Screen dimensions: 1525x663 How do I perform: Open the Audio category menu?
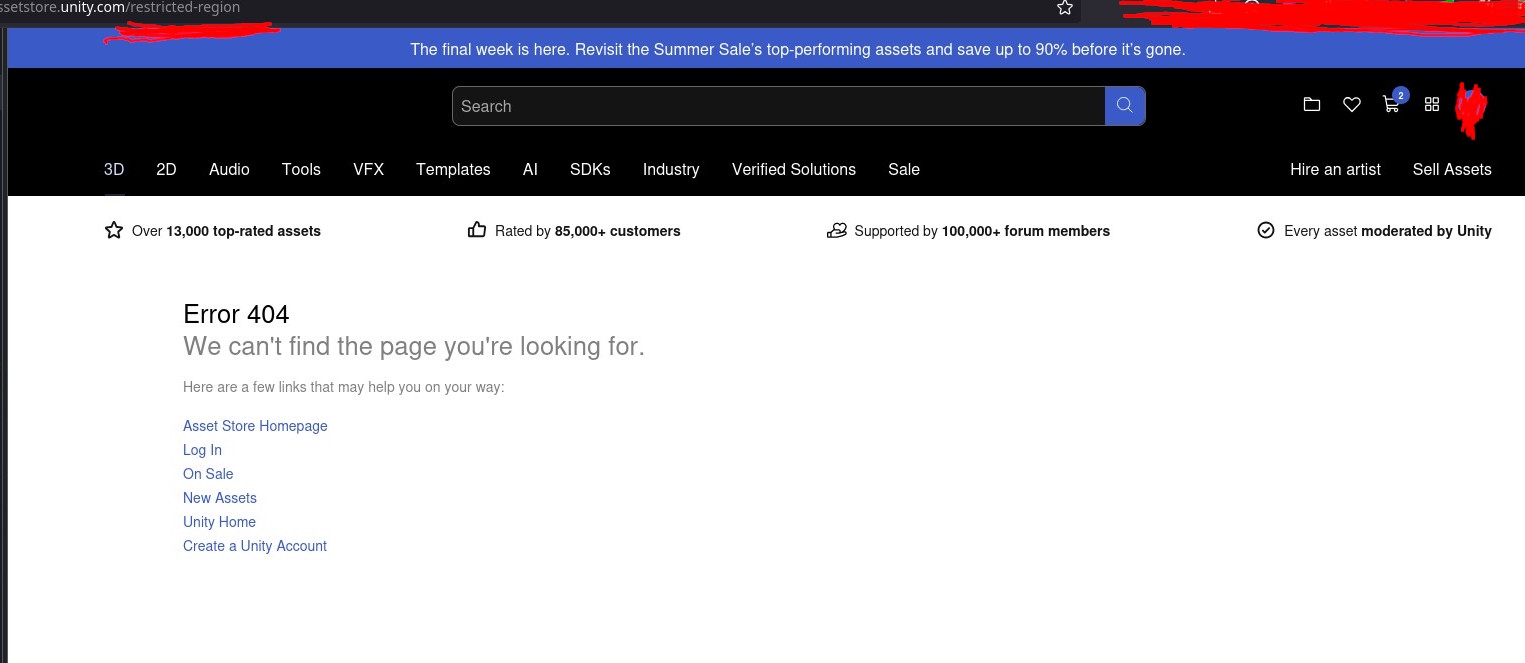[229, 169]
